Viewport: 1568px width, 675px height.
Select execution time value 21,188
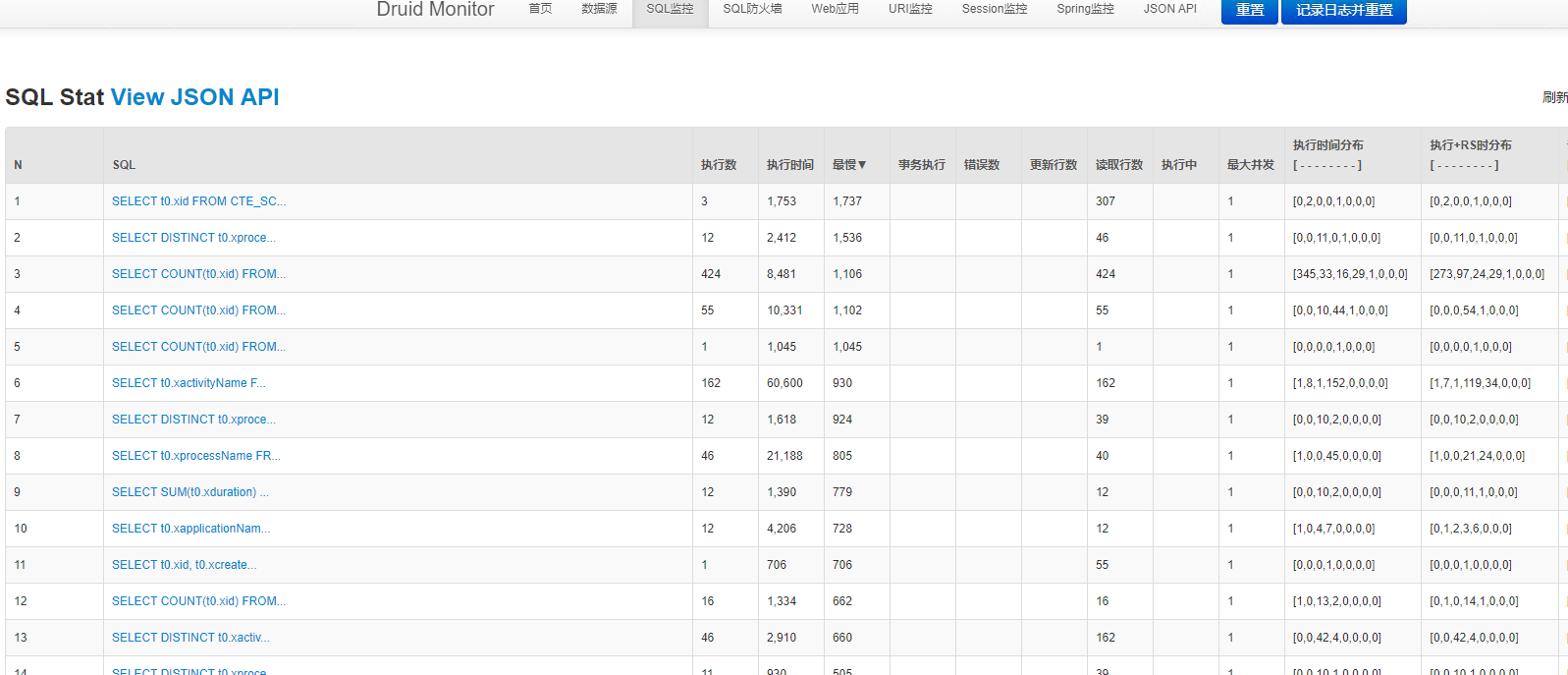(x=784, y=456)
